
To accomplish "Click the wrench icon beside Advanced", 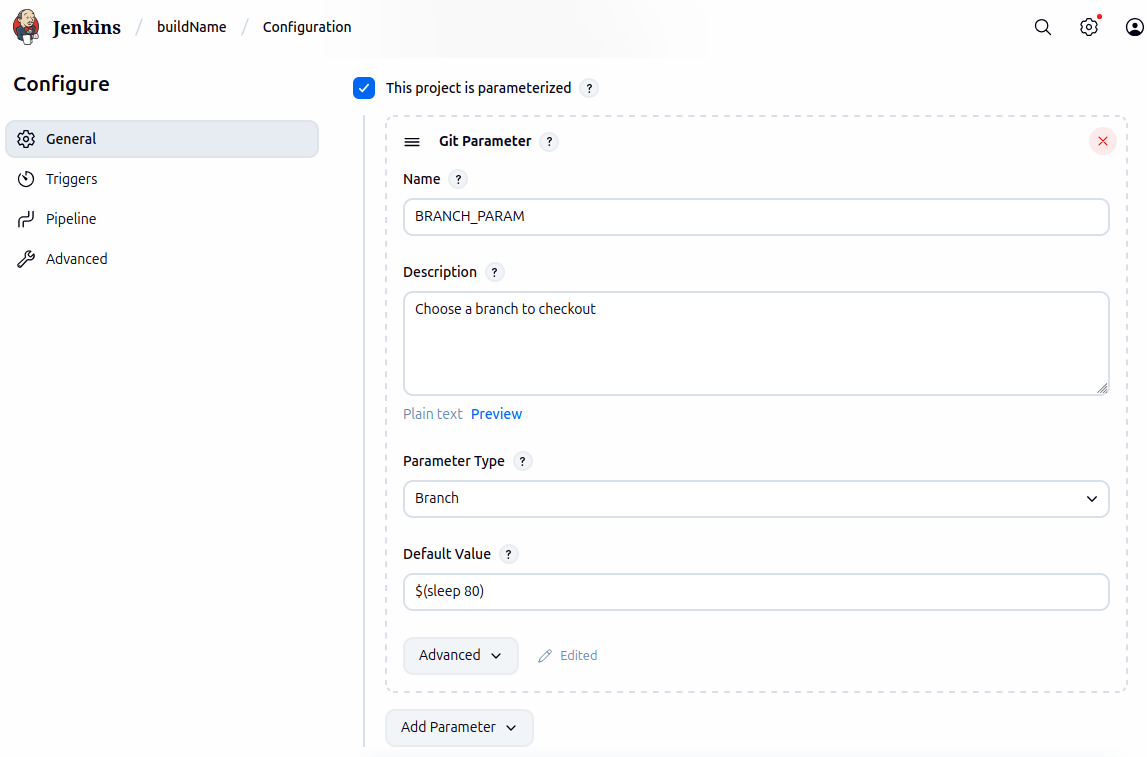I will coord(26,258).
